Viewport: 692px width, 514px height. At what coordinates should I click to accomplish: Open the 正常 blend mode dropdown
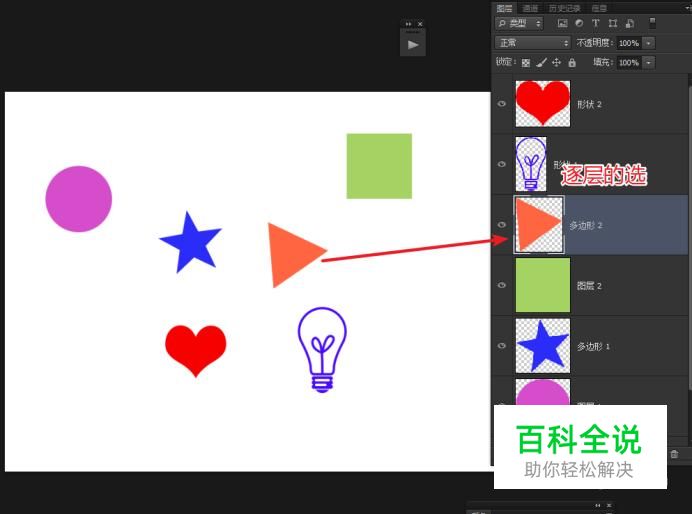point(533,43)
